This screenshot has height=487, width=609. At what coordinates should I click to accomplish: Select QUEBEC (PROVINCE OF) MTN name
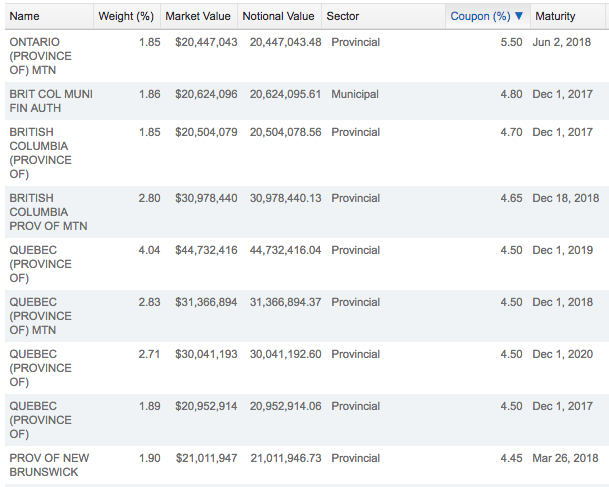[41, 316]
